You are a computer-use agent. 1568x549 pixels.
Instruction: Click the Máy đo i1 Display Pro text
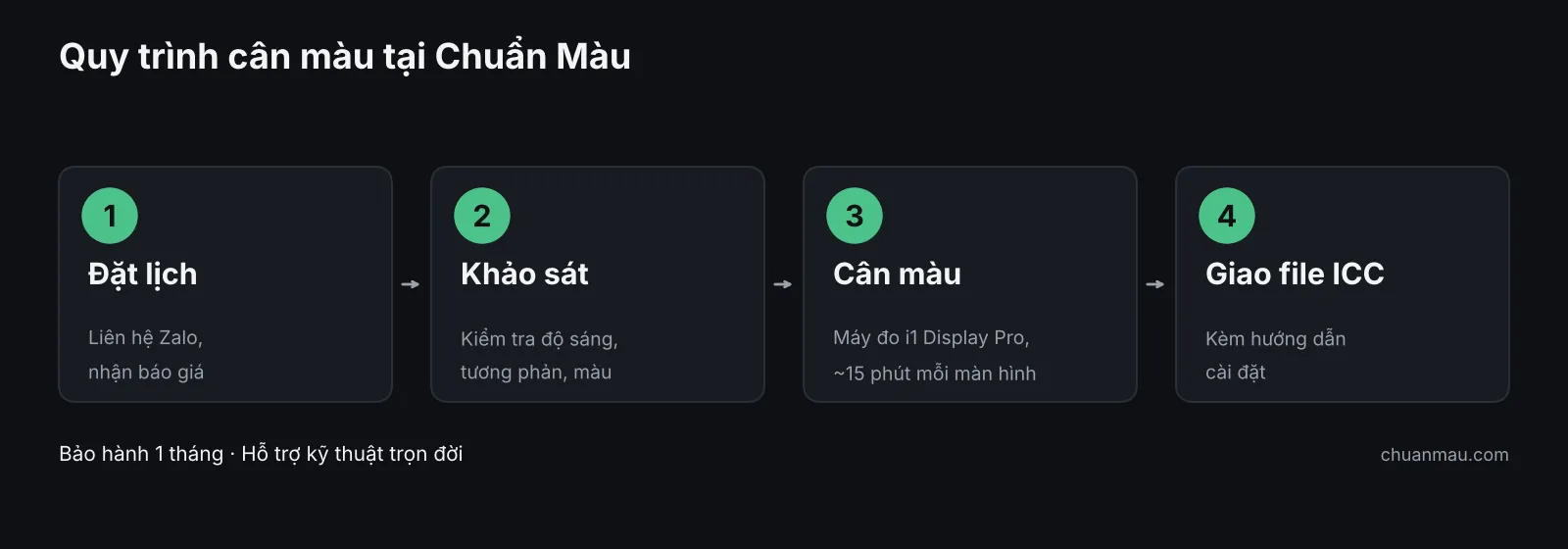pyautogui.click(x=931, y=338)
